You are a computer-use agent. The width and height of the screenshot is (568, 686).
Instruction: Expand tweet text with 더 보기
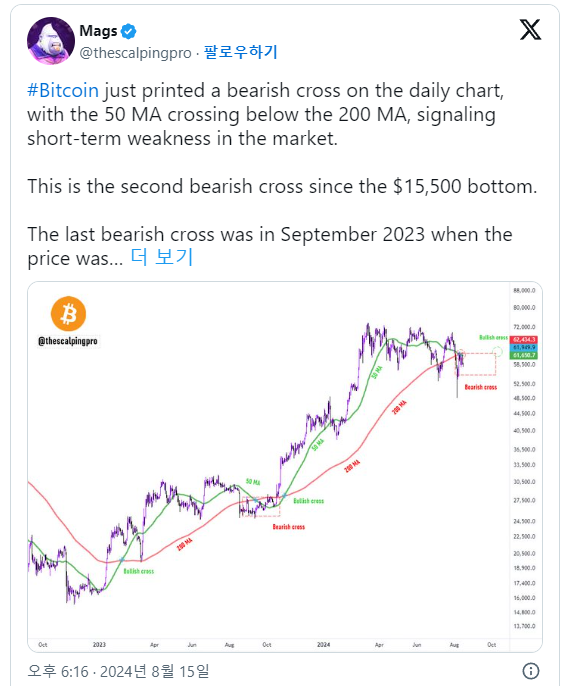(x=161, y=257)
